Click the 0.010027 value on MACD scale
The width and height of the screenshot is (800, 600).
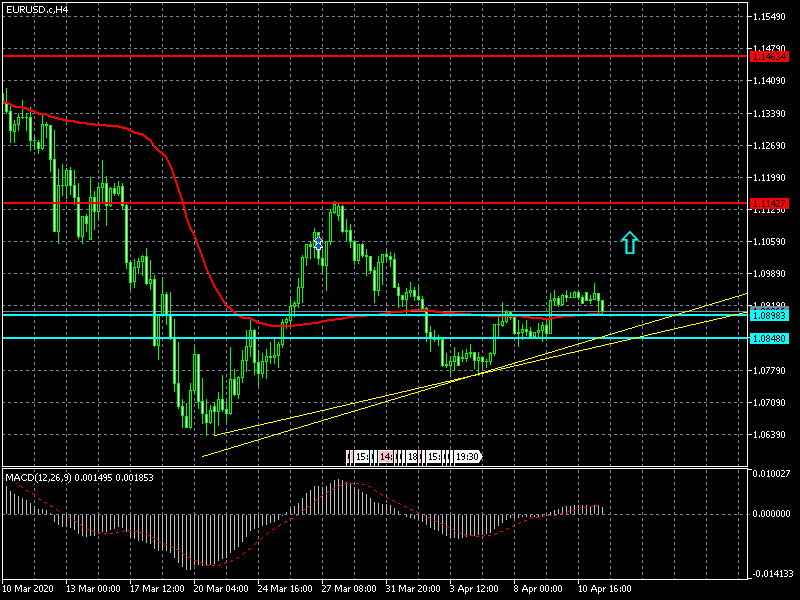pos(773,474)
